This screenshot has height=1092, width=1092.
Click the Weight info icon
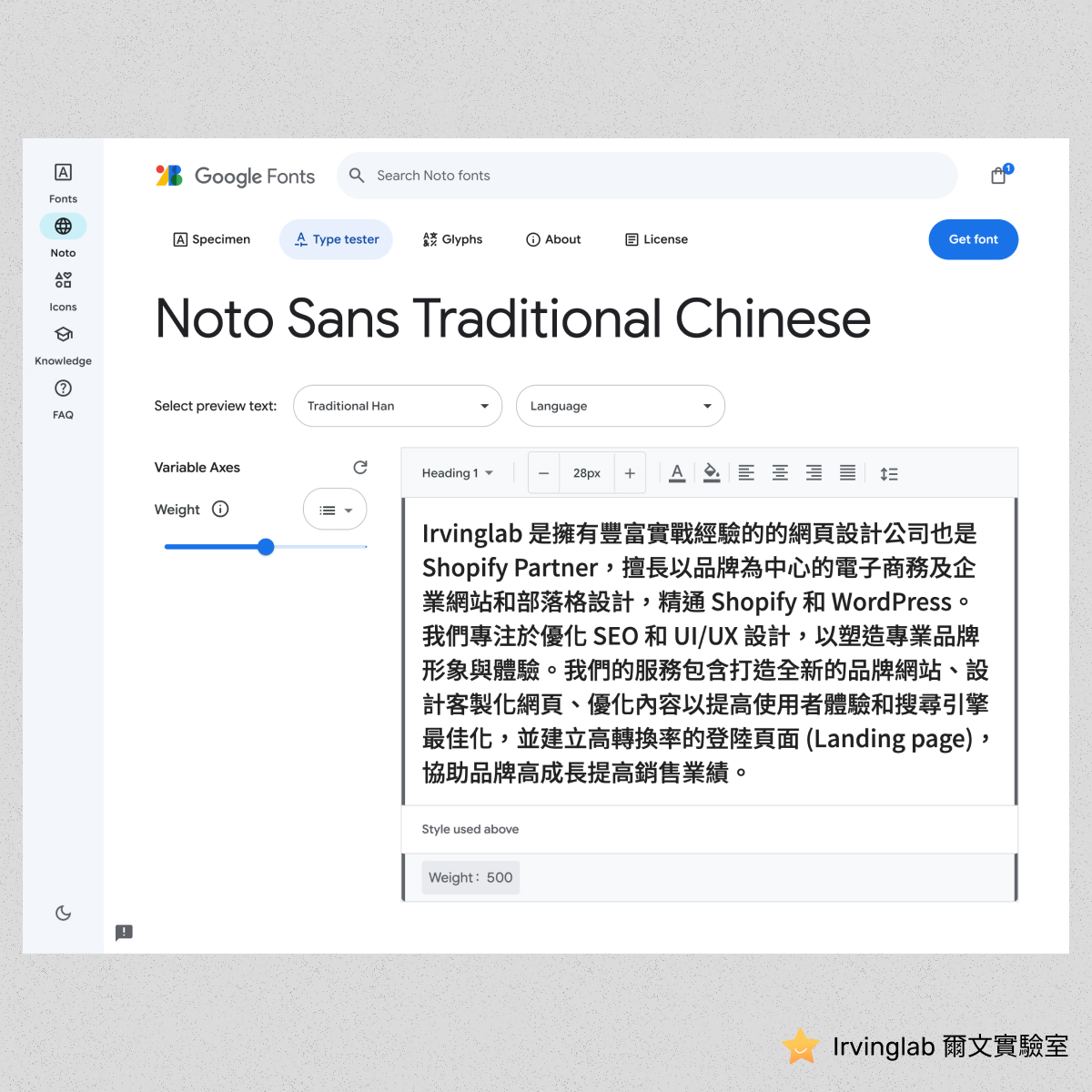click(x=220, y=509)
